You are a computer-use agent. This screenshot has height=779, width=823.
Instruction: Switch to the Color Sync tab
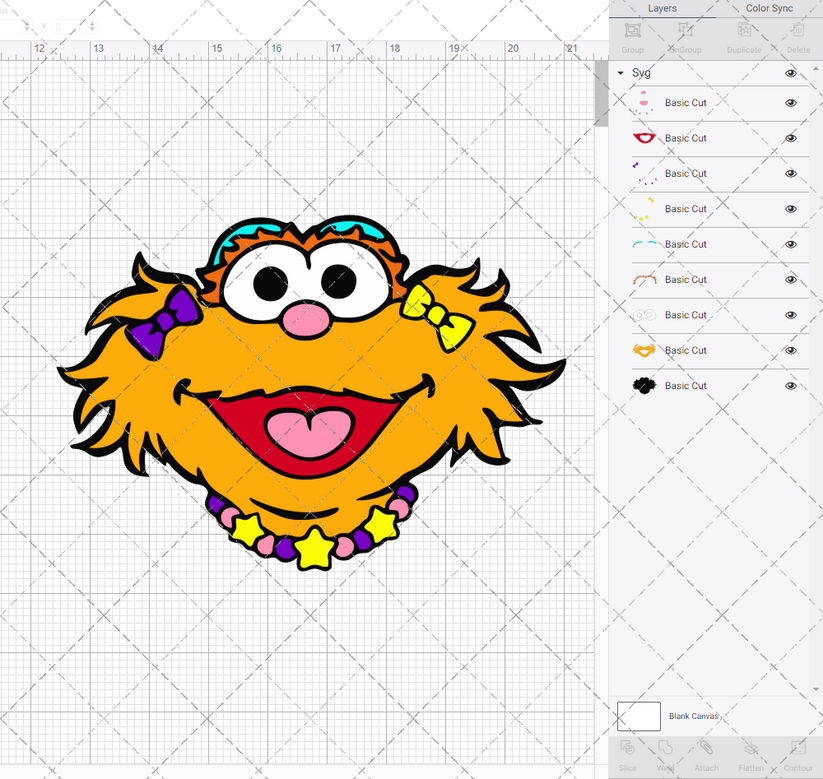[769, 8]
